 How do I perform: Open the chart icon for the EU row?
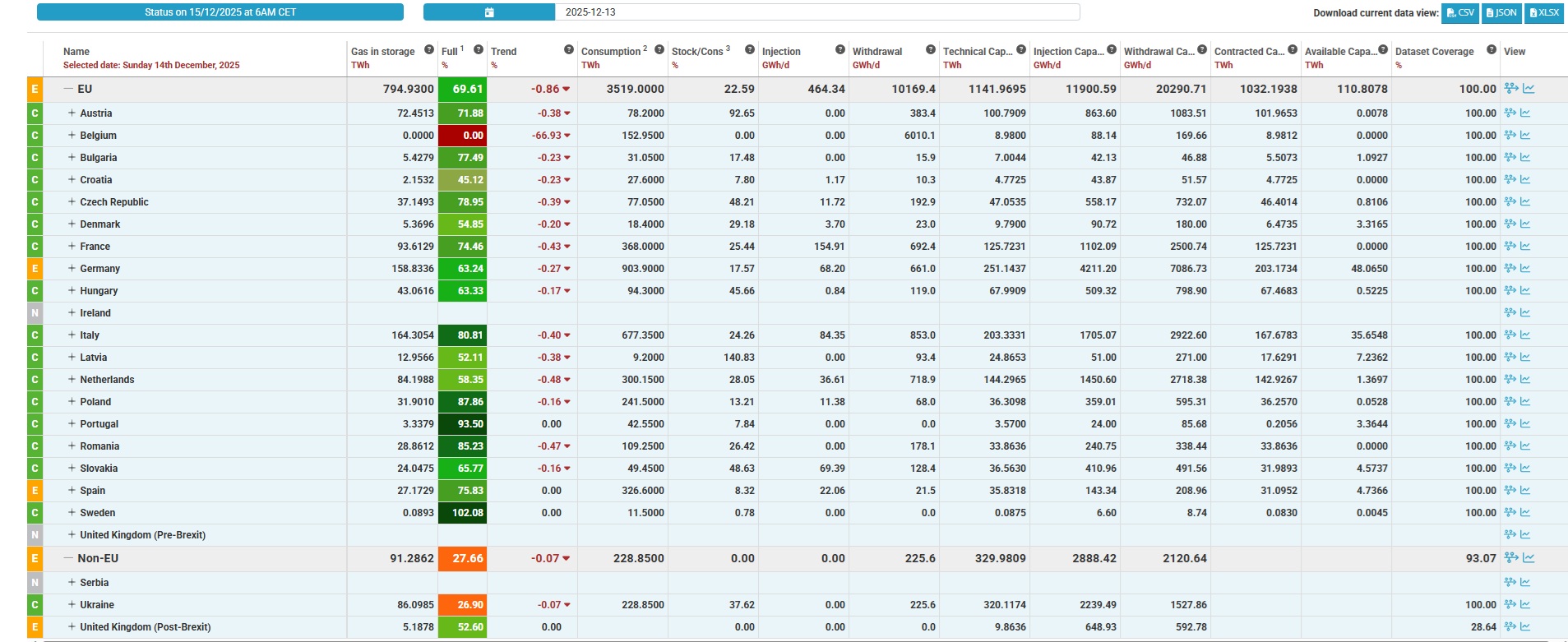[1529, 89]
